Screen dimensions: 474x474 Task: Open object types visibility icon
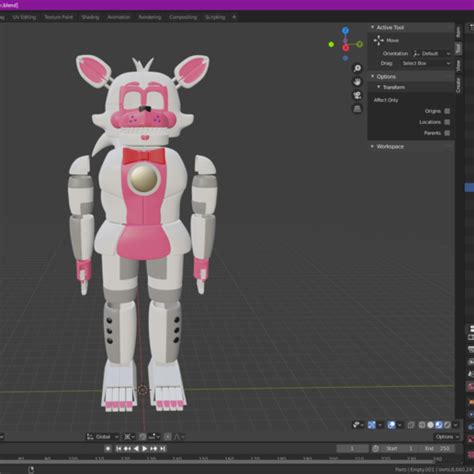tap(358, 425)
